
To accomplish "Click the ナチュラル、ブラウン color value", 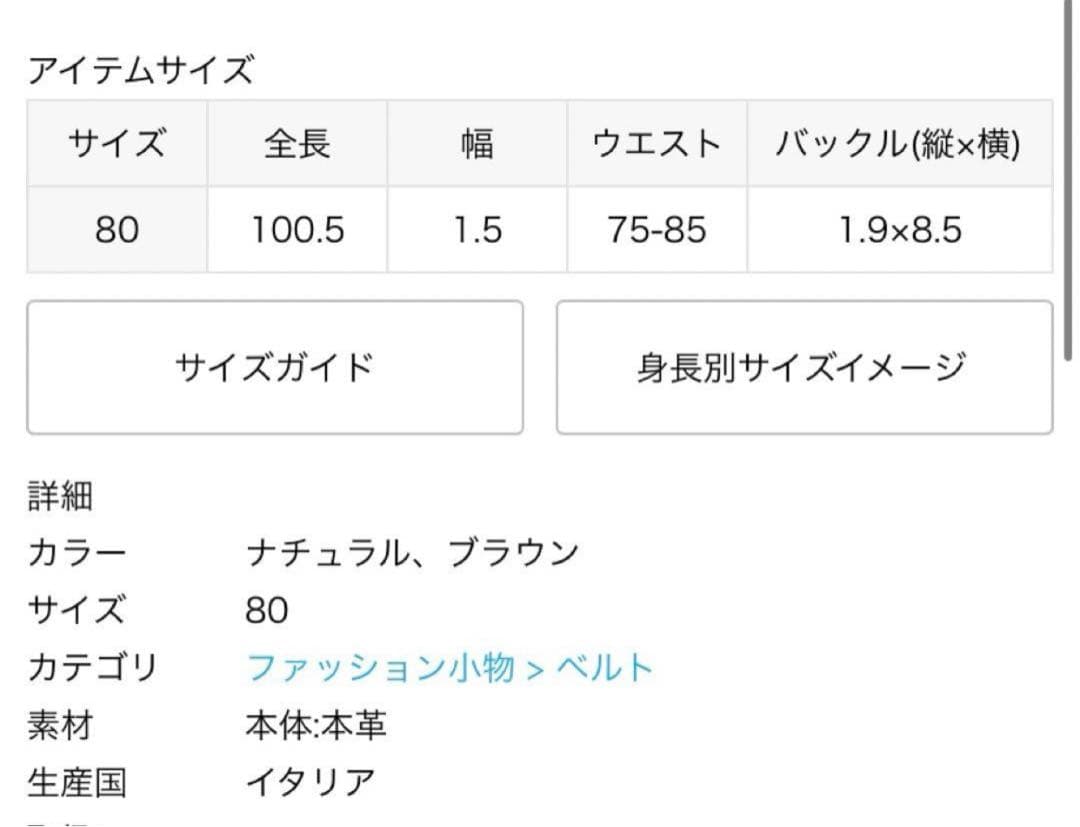I will 412,552.
